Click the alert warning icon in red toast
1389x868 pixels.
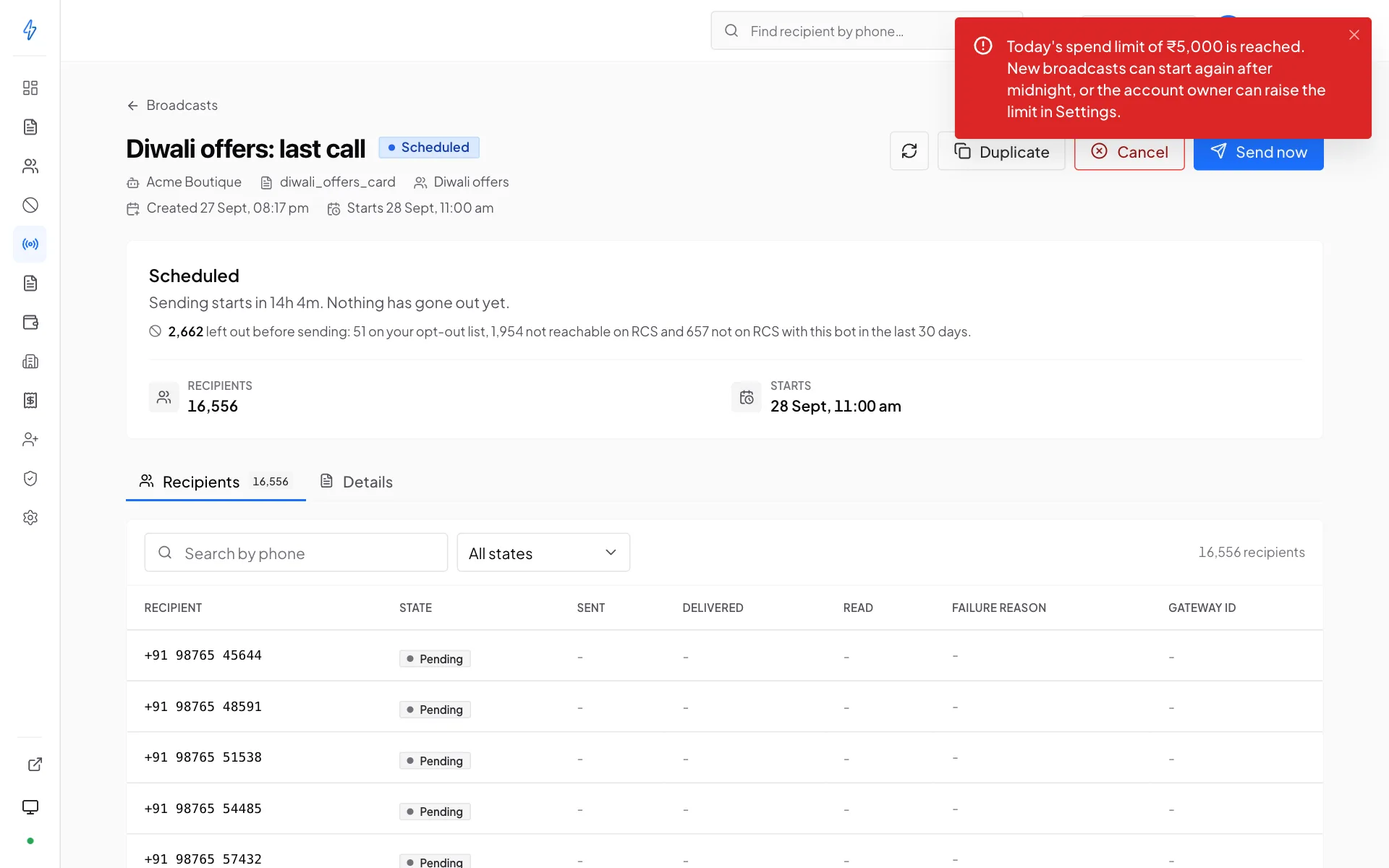[x=983, y=46]
